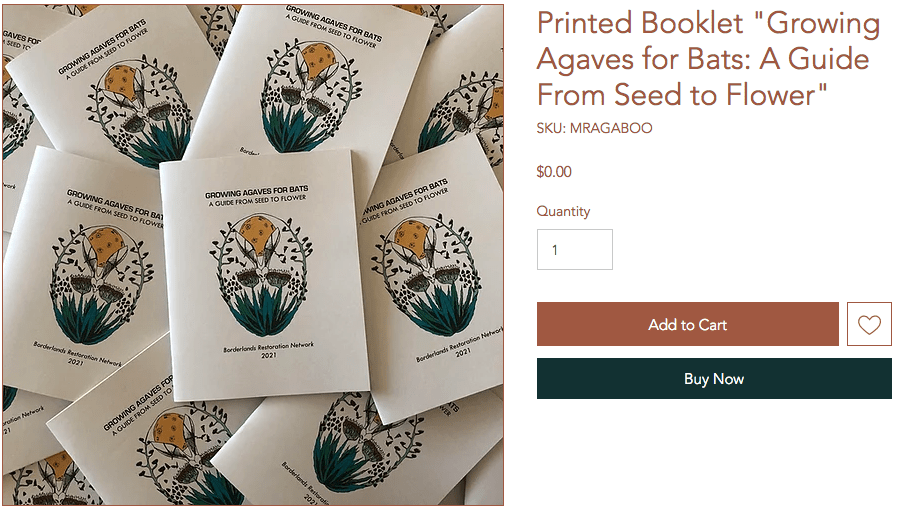Select the product title heading text
Screen dimensions: 897x512
[x=708, y=59]
